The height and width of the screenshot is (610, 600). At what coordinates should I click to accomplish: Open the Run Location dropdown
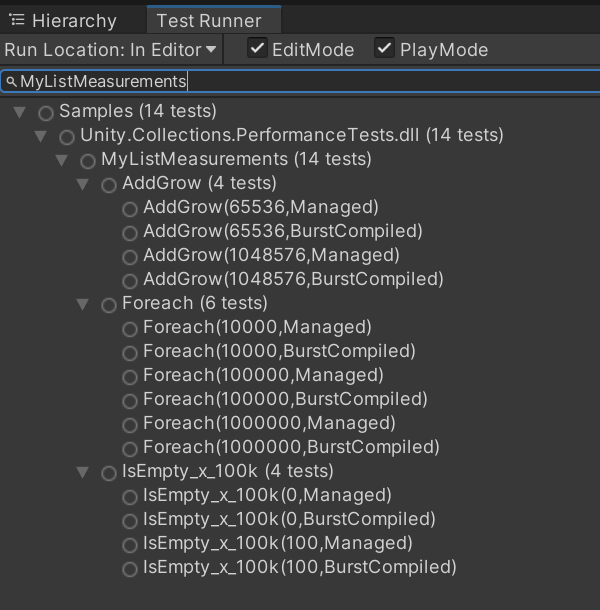tap(110, 49)
